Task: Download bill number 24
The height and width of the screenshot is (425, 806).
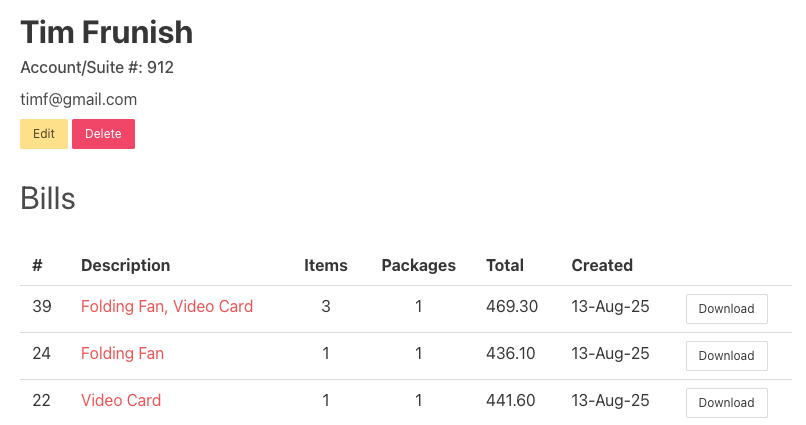Action: pyautogui.click(x=726, y=355)
